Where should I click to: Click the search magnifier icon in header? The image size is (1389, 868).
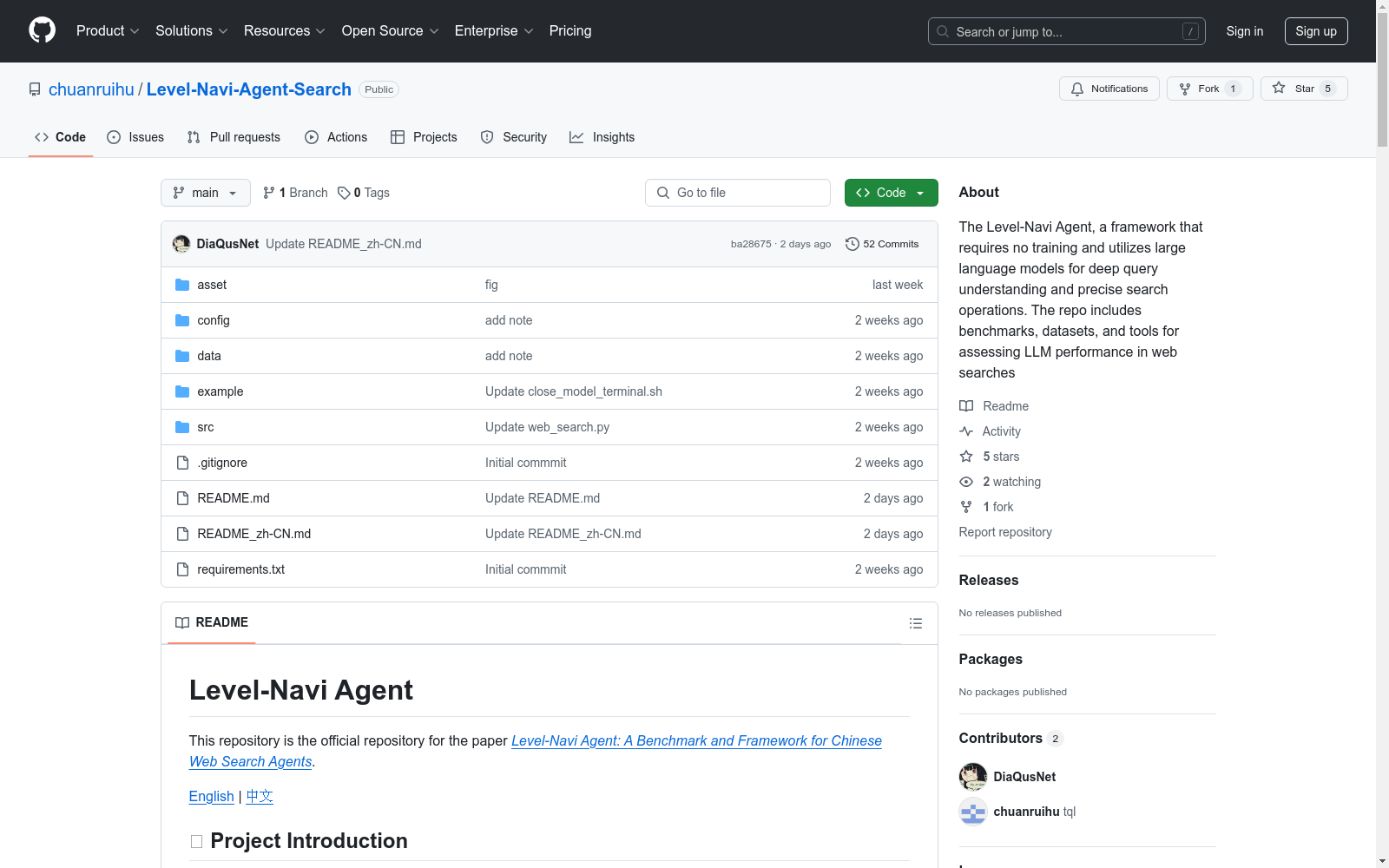943,31
